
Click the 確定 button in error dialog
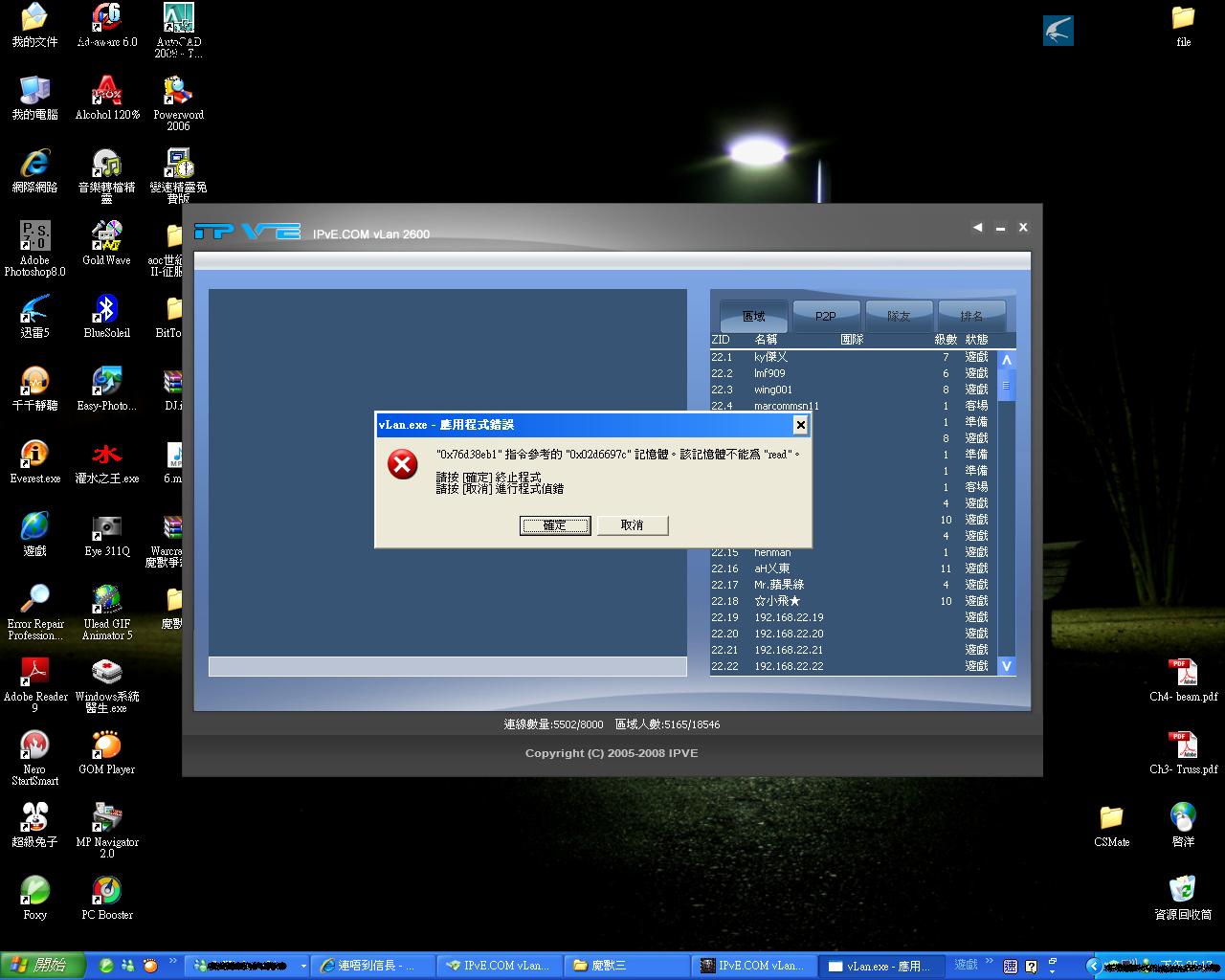click(555, 525)
